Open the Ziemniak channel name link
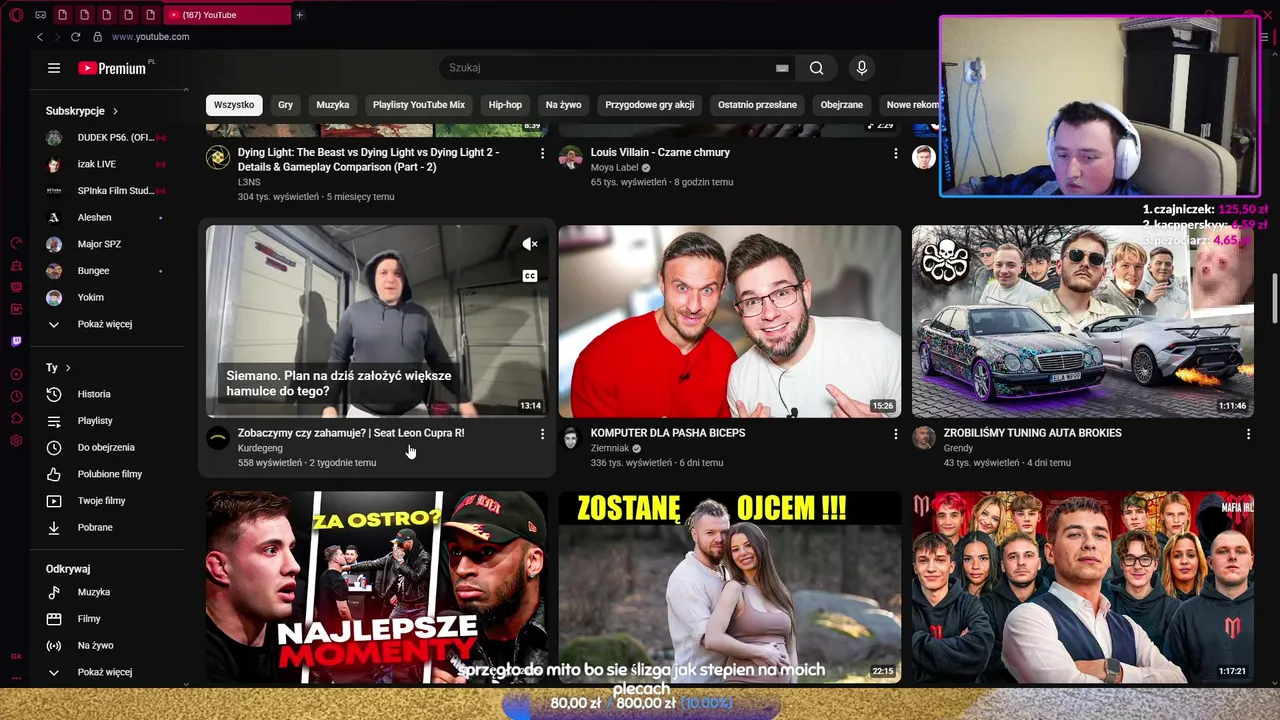Screen dimensions: 1280x720 (610, 448)
